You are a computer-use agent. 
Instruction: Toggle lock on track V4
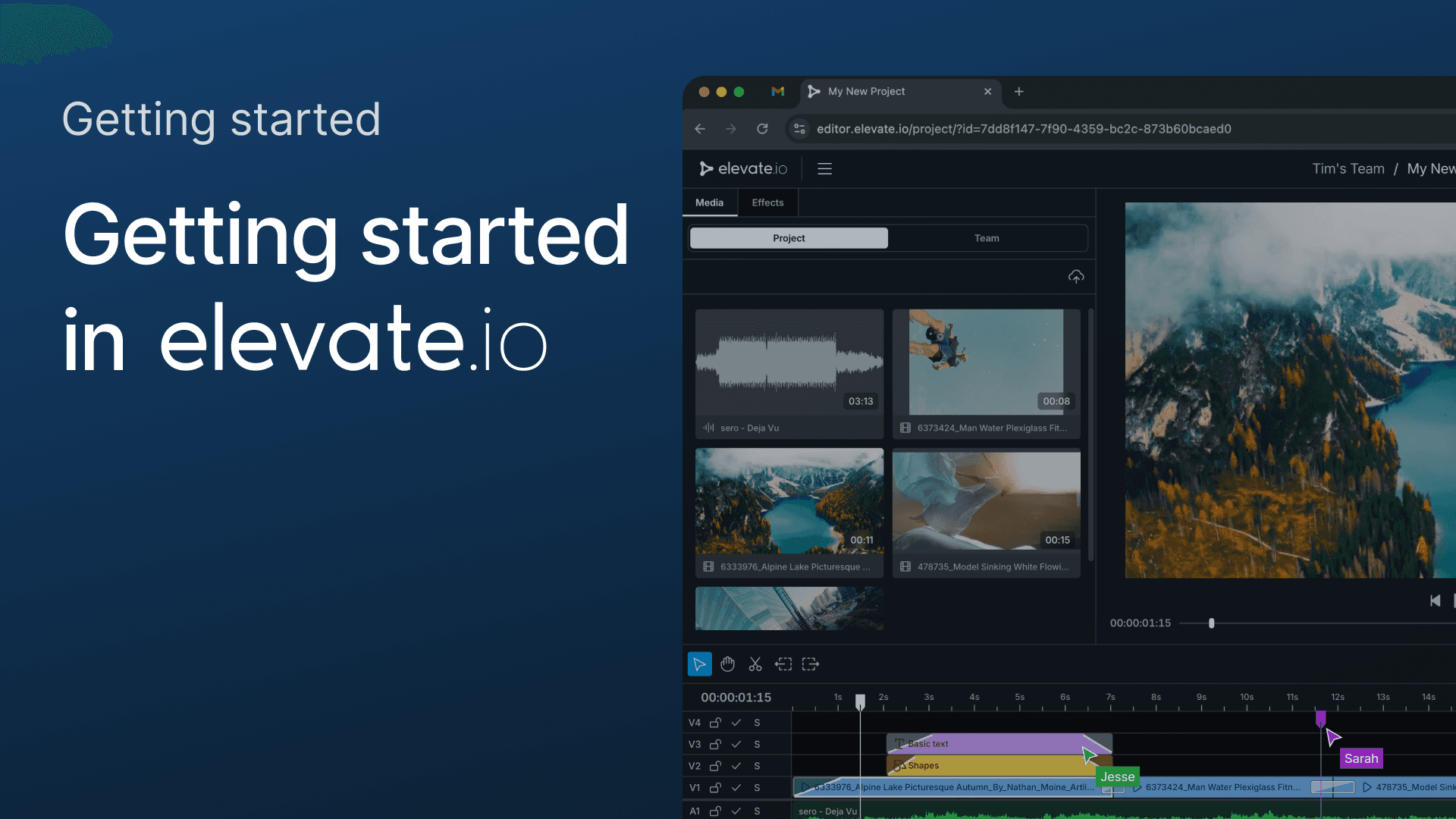[x=715, y=723]
